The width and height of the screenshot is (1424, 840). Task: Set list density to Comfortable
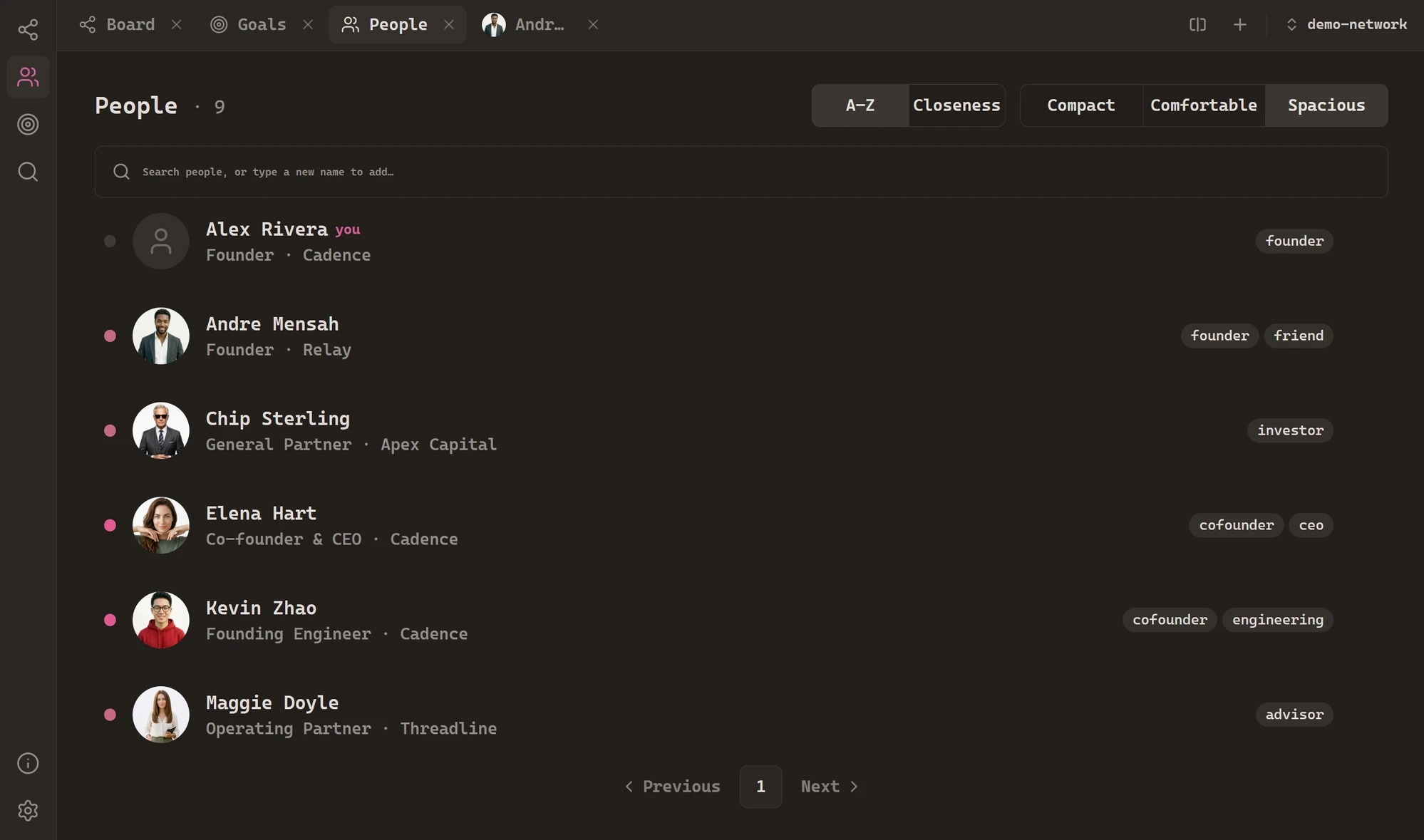(1204, 105)
